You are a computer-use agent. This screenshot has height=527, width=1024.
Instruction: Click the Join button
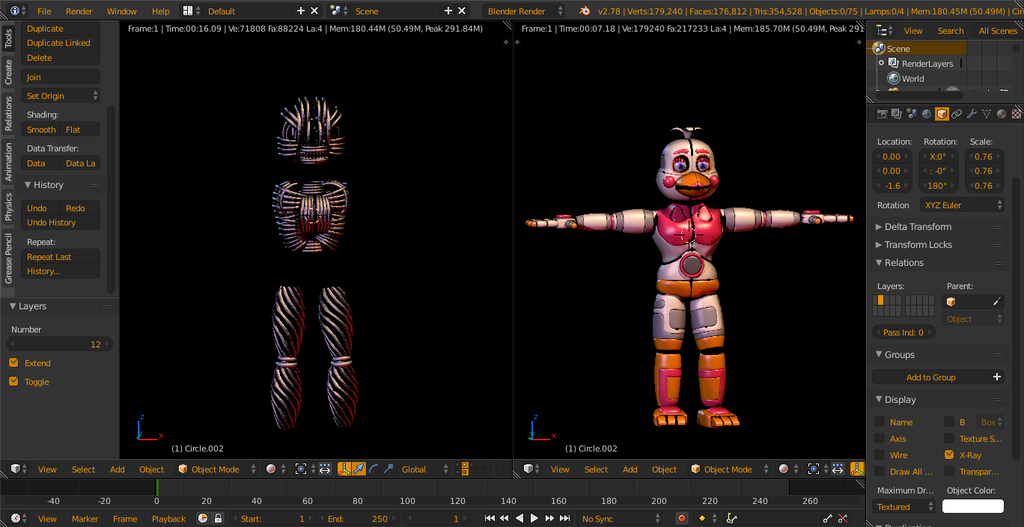click(x=61, y=77)
